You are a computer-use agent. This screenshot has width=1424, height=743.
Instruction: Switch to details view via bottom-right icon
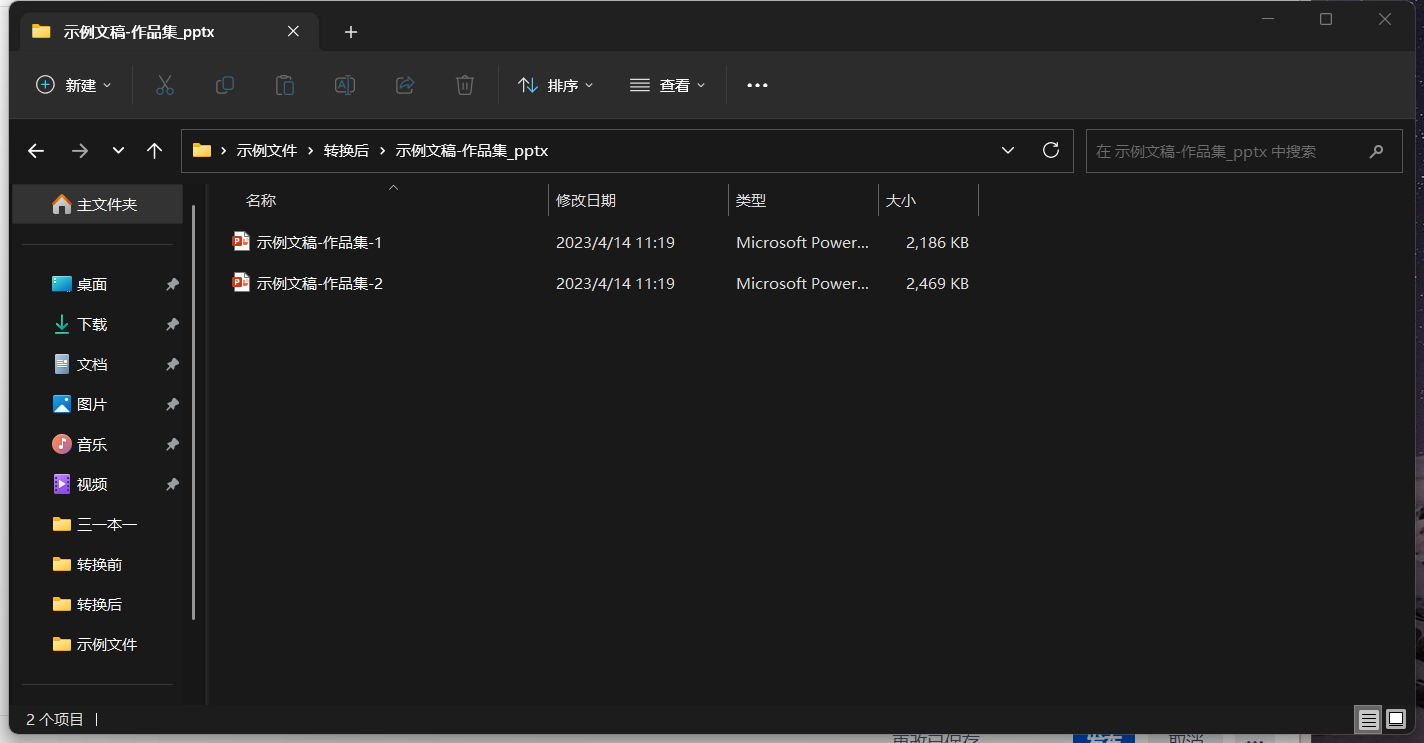click(x=1368, y=719)
